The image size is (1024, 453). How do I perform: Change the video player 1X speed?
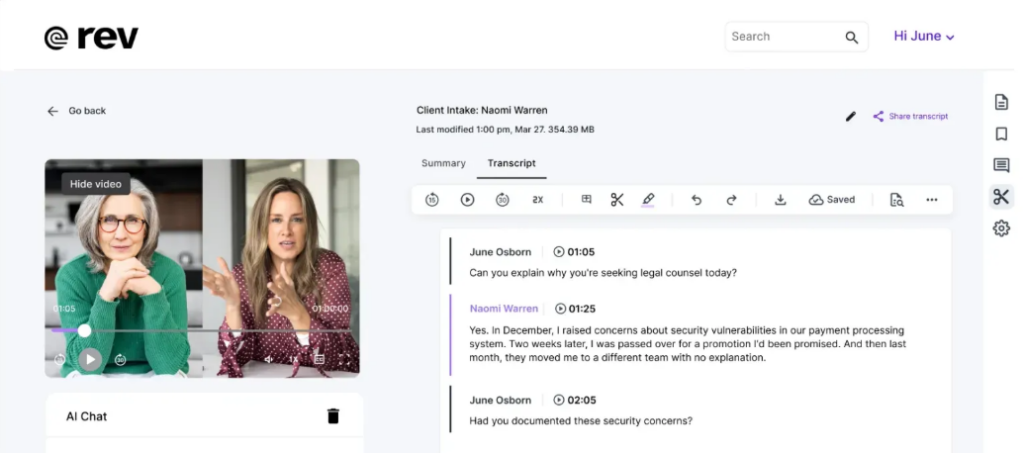coord(294,359)
